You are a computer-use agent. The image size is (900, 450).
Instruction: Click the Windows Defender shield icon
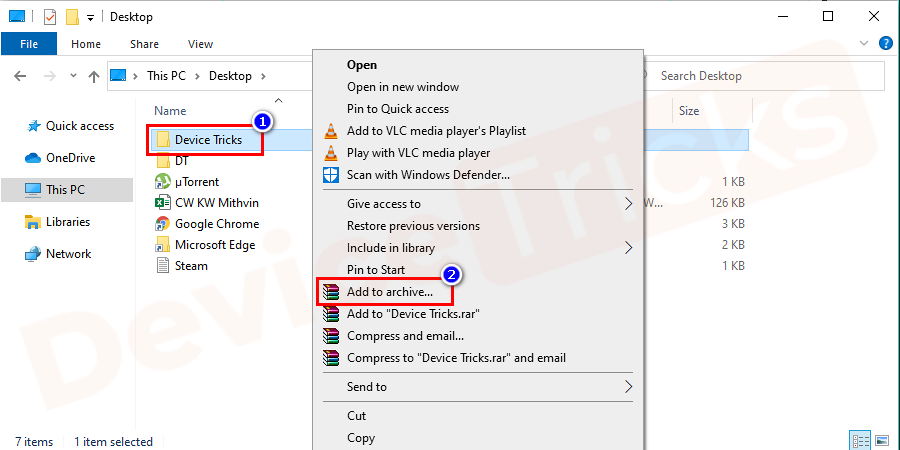pyautogui.click(x=331, y=175)
